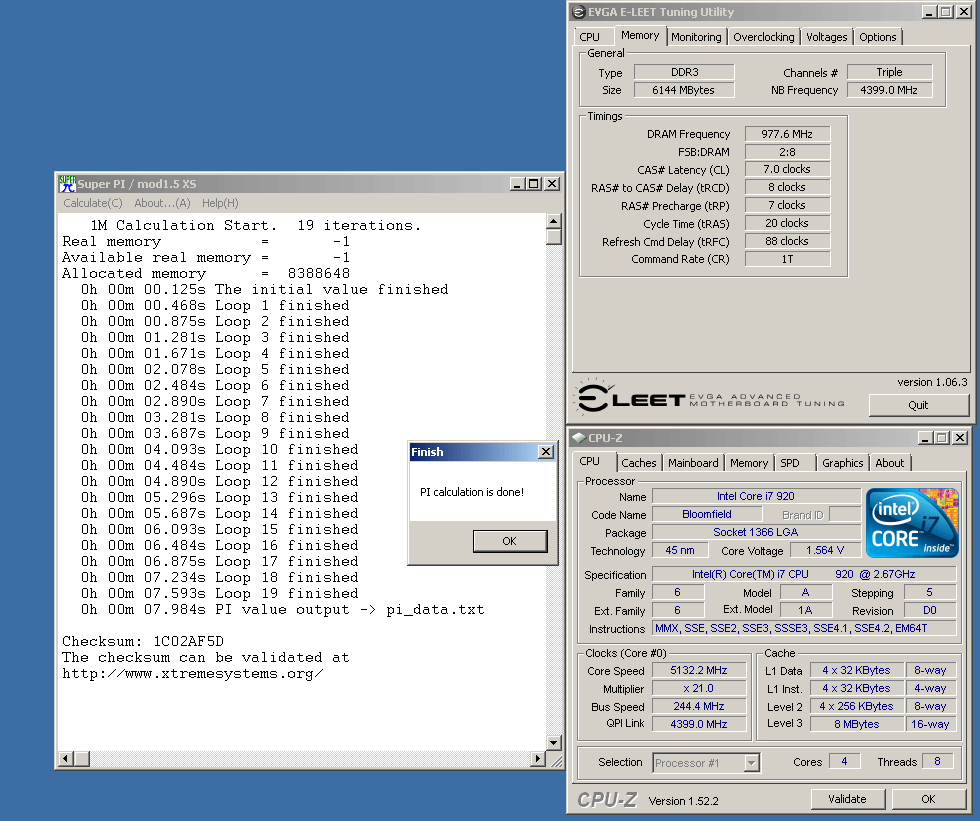Close the Finish dialog with X button
This screenshot has height=821, width=980.
[x=546, y=451]
